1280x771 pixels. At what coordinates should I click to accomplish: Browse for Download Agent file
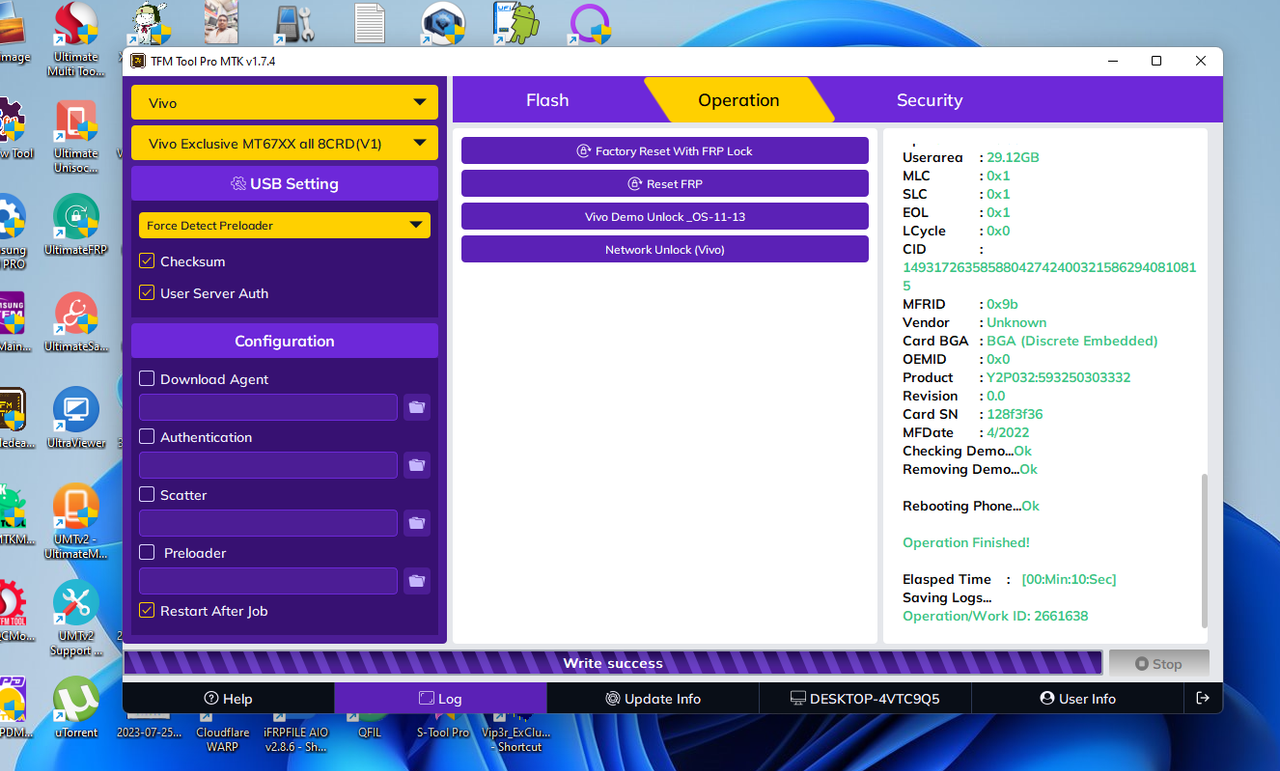click(x=417, y=407)
